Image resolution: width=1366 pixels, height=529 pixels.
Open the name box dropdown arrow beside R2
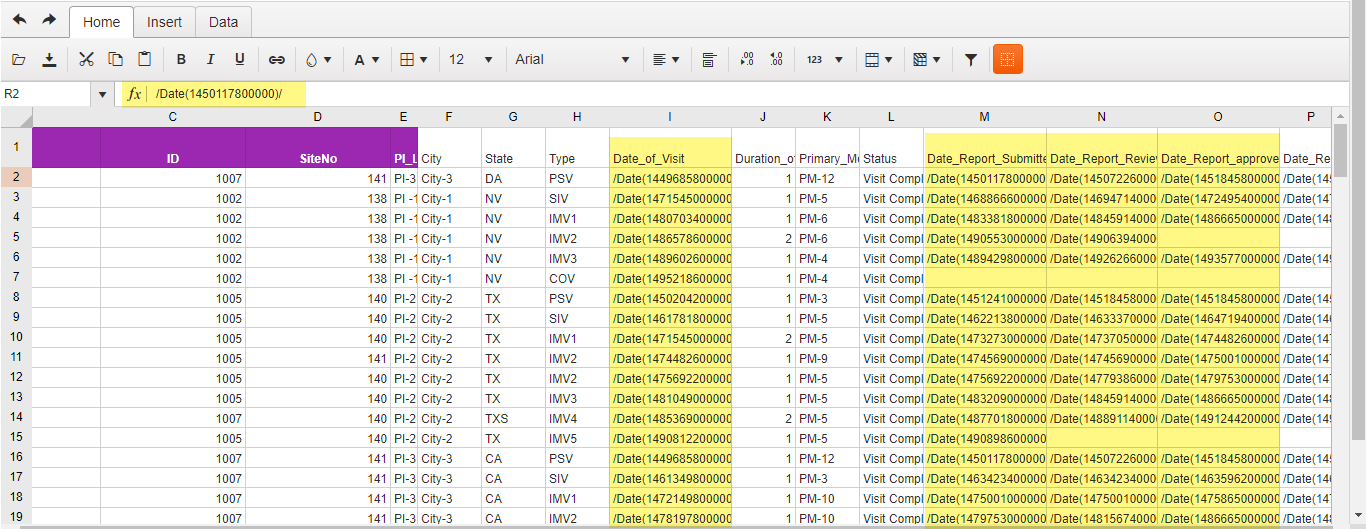102,94
